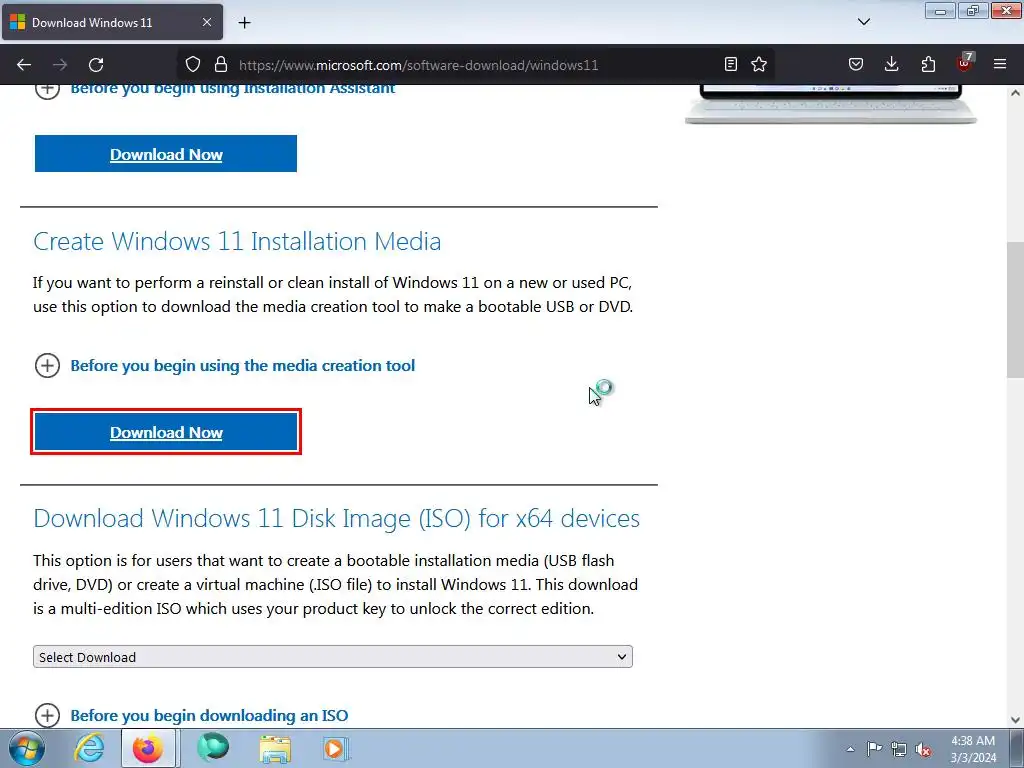The height and width of the screenshot is (768, 1024).
Task: Click the scrollbar down arrow
Action: click(x=1016, y=720)
